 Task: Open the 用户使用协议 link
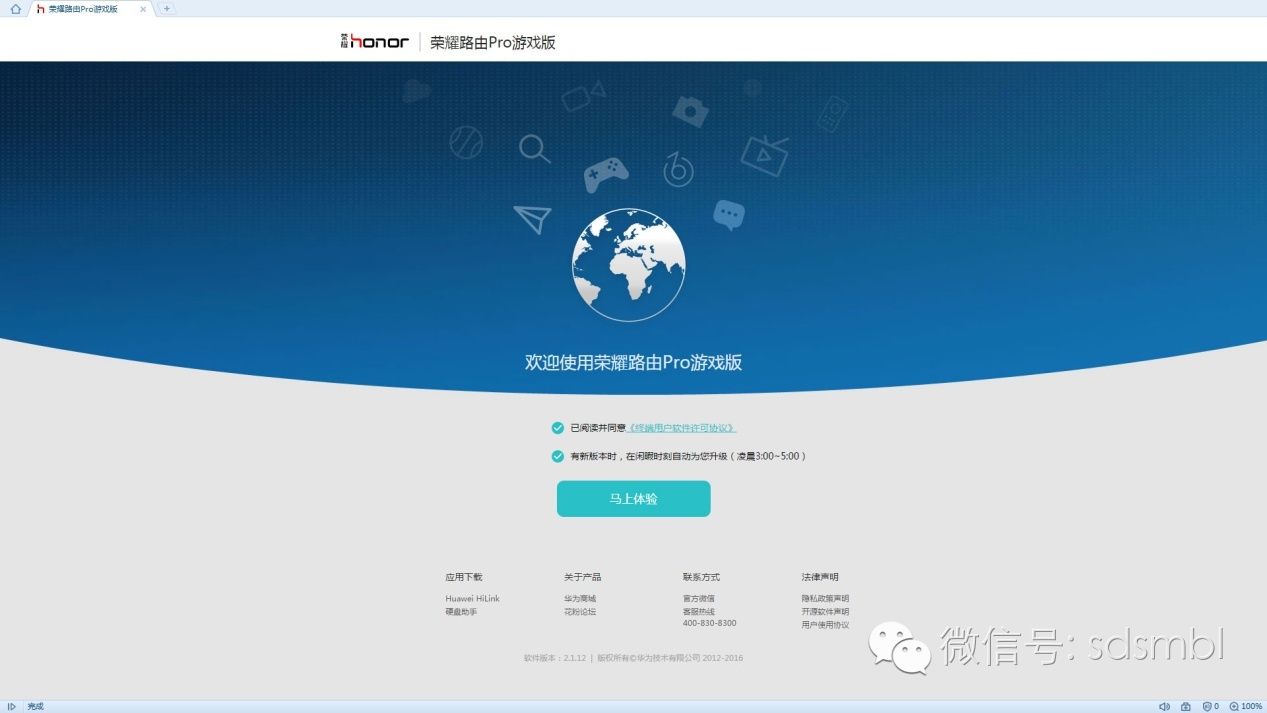click(825, 624)
